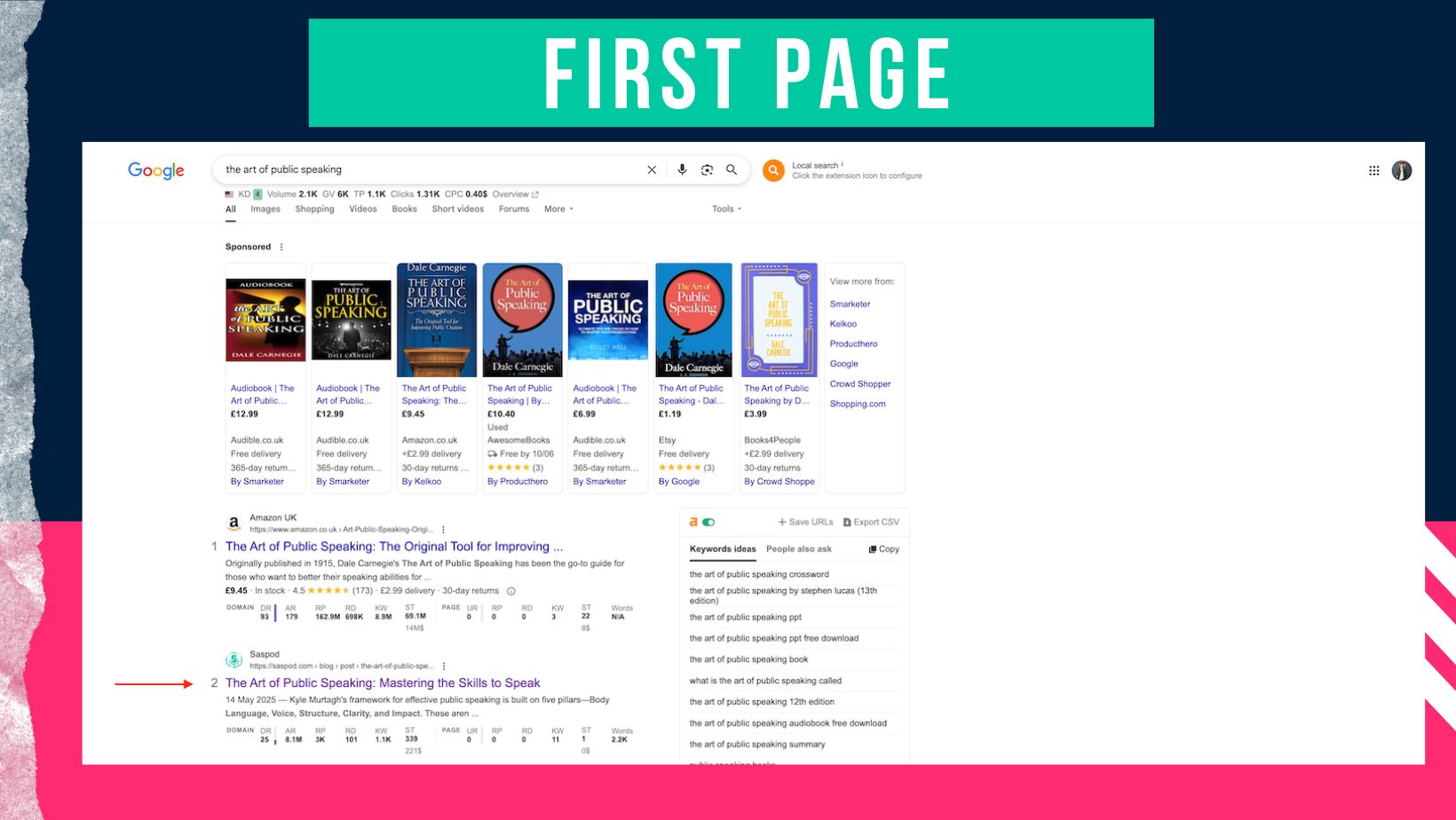Select the All results tab

point(231,209)
